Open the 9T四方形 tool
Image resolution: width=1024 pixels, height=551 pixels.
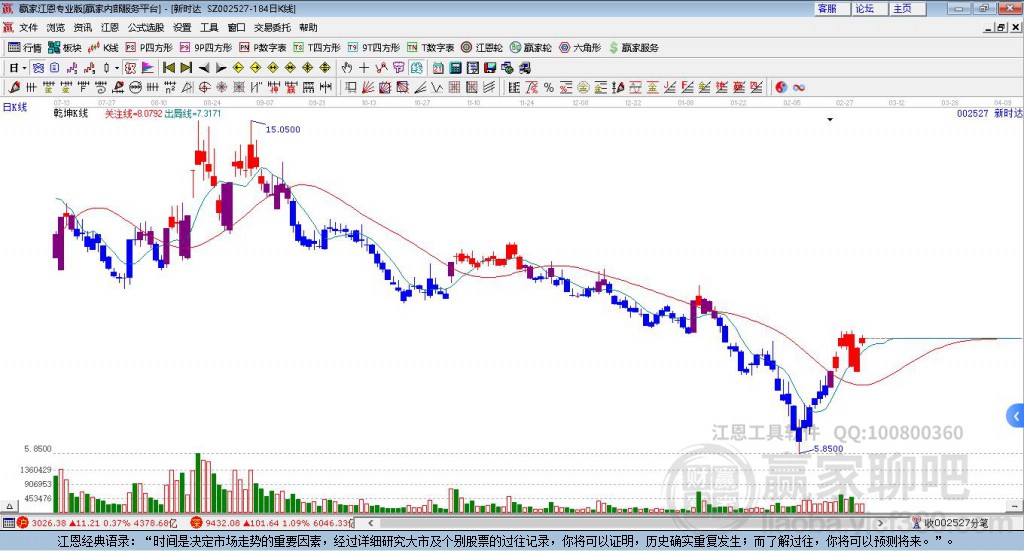coord(374,48)
